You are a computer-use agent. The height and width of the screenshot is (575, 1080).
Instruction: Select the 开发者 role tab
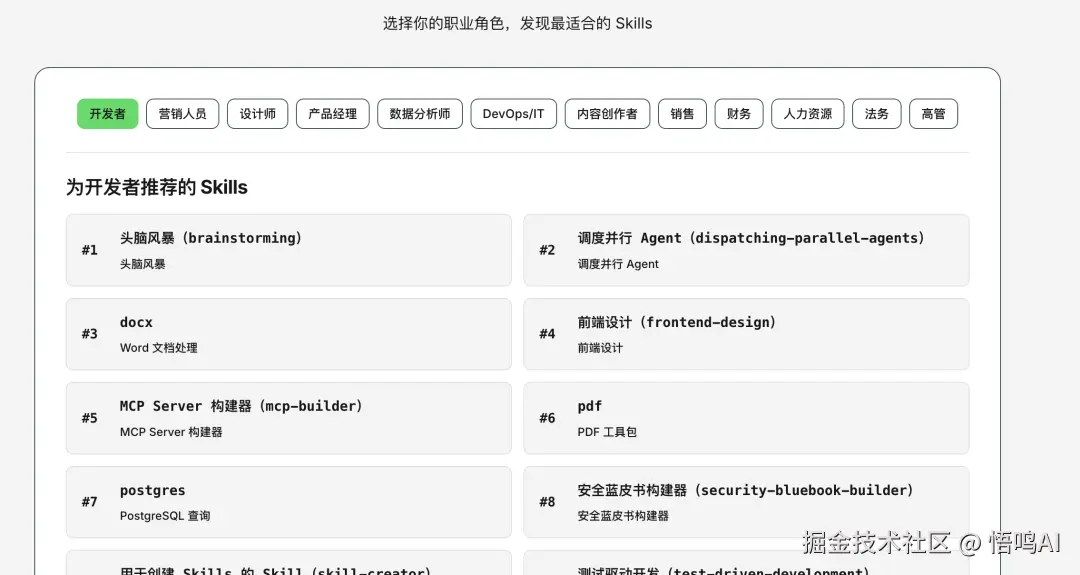(107, 114)
